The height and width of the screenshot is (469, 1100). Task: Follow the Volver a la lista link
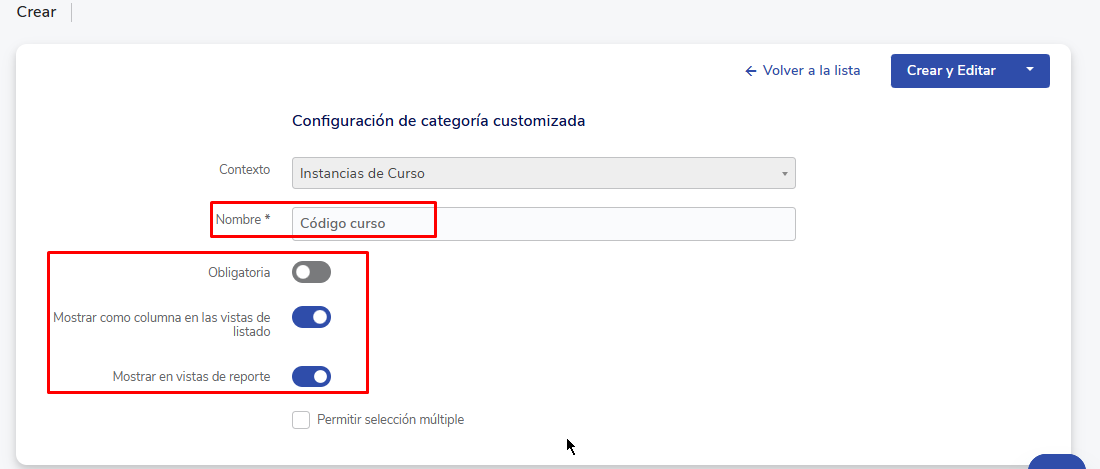click(803, 71)
